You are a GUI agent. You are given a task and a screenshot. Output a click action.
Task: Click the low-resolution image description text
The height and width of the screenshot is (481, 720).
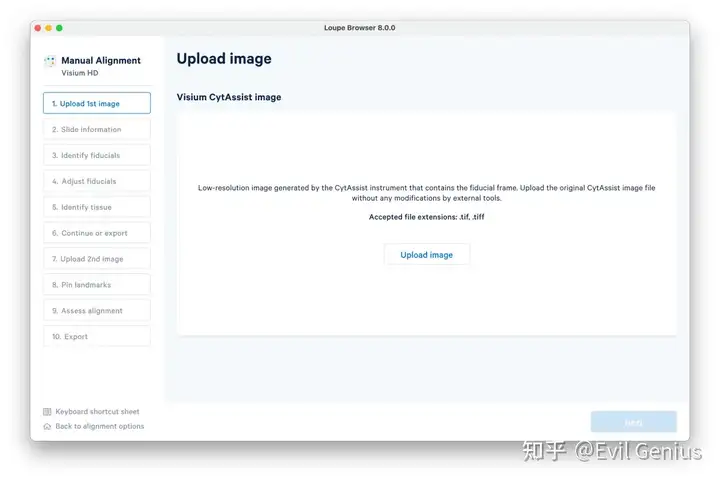coord(427,193)
